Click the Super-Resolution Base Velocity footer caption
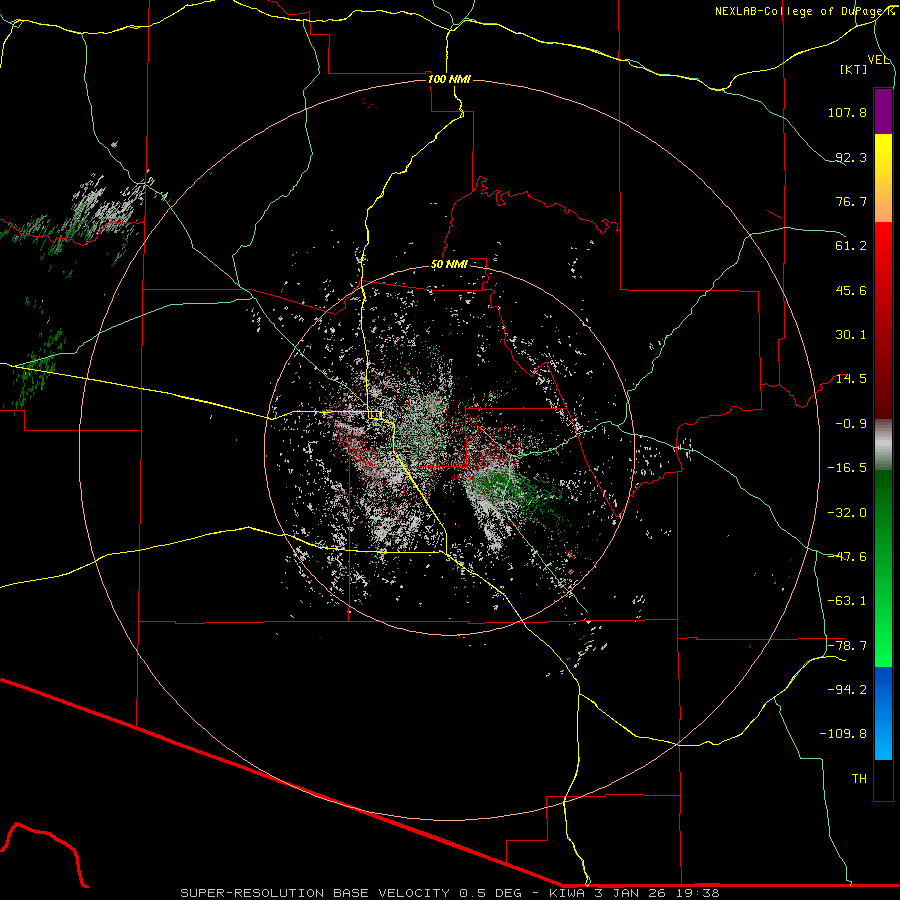900x900 pixels. (449, 893)
